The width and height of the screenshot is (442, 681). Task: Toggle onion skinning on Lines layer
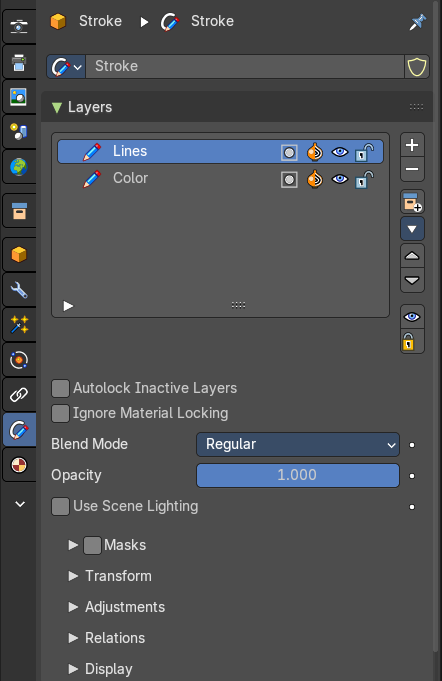tap(315, 152)
